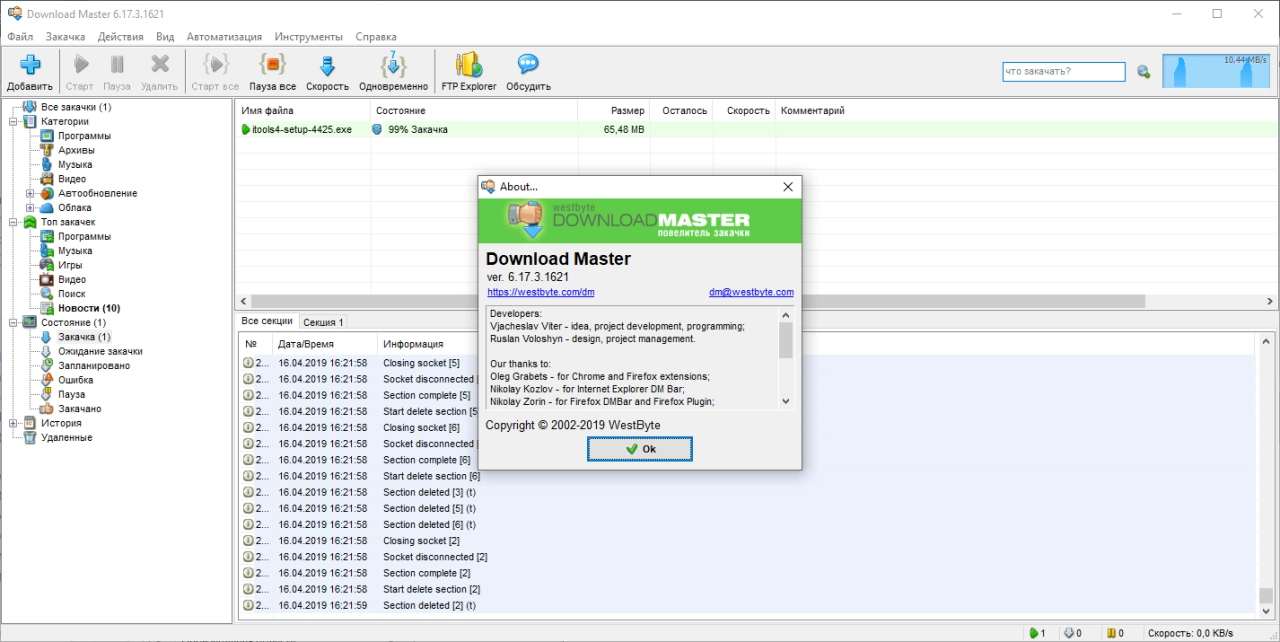
Task: Select the itools4-setup-4425.exe download row
Action: 755,130
